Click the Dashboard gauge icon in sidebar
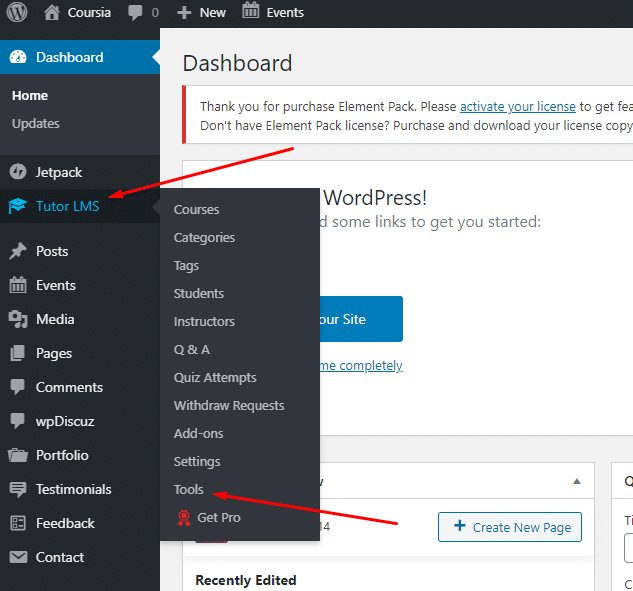 pyautogui.click(x=18, y=57)
